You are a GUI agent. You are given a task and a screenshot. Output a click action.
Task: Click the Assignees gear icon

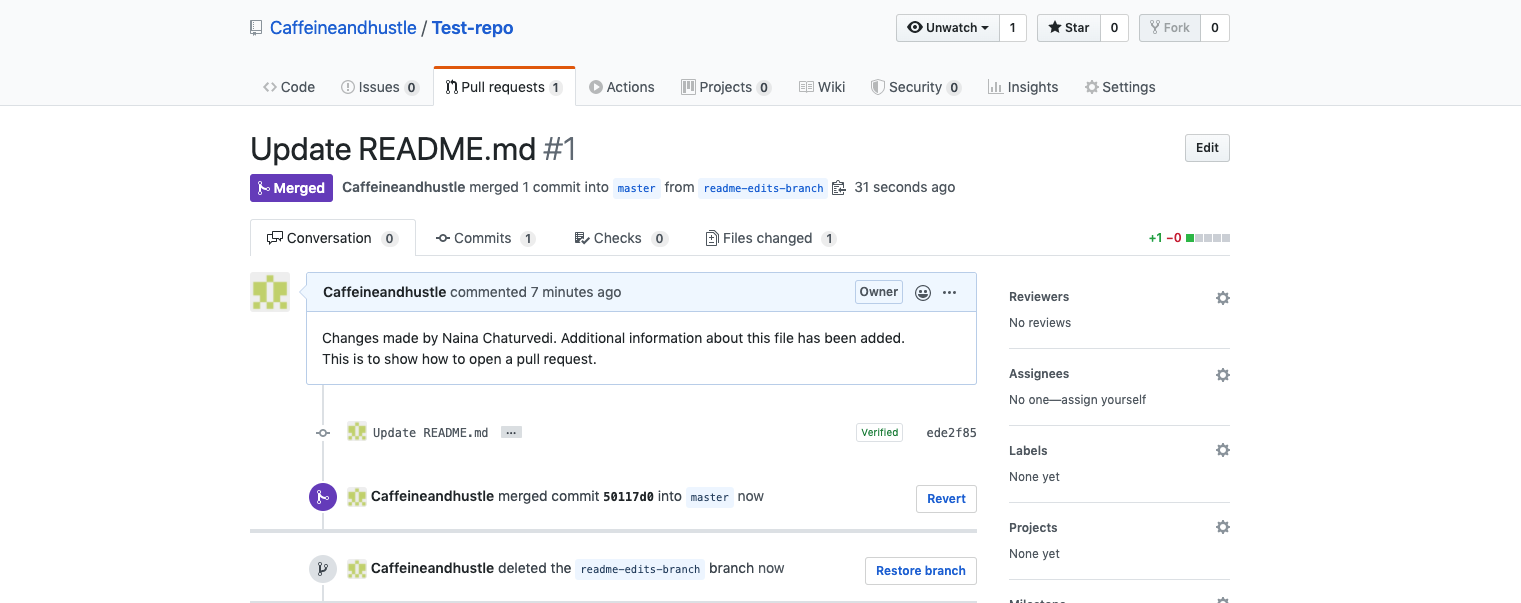coord(1222,375)
